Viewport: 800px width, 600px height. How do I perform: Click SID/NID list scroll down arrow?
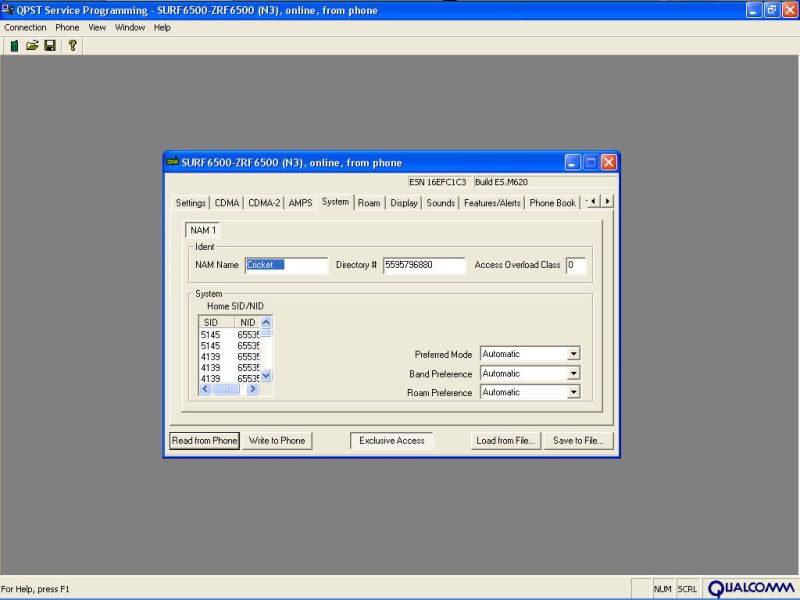pyautogui.click(x=266, y=376)
